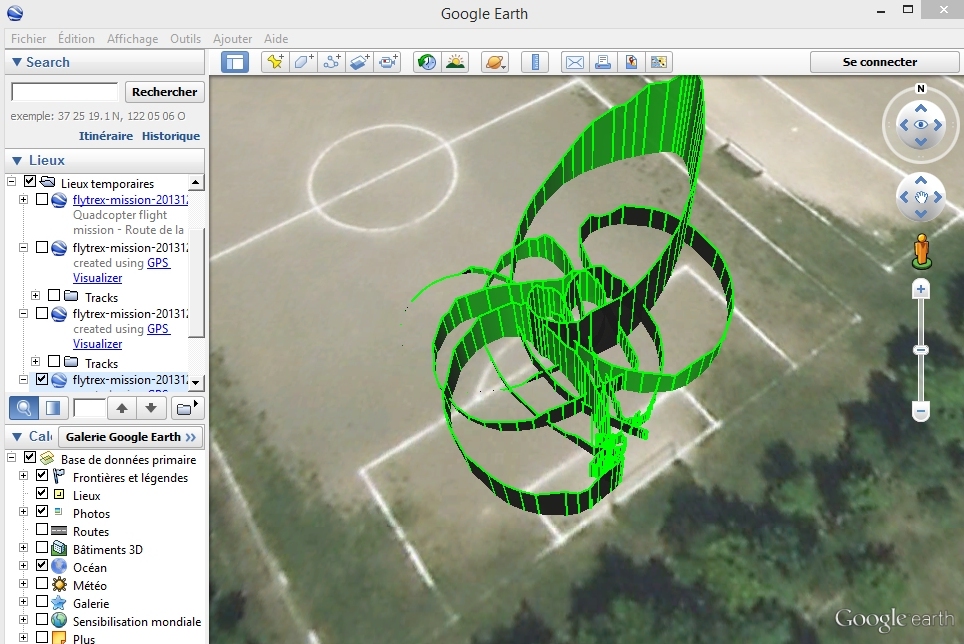Click the Street View pegman icon
Viewport: 964px width, 644px height.
[921, 251]
